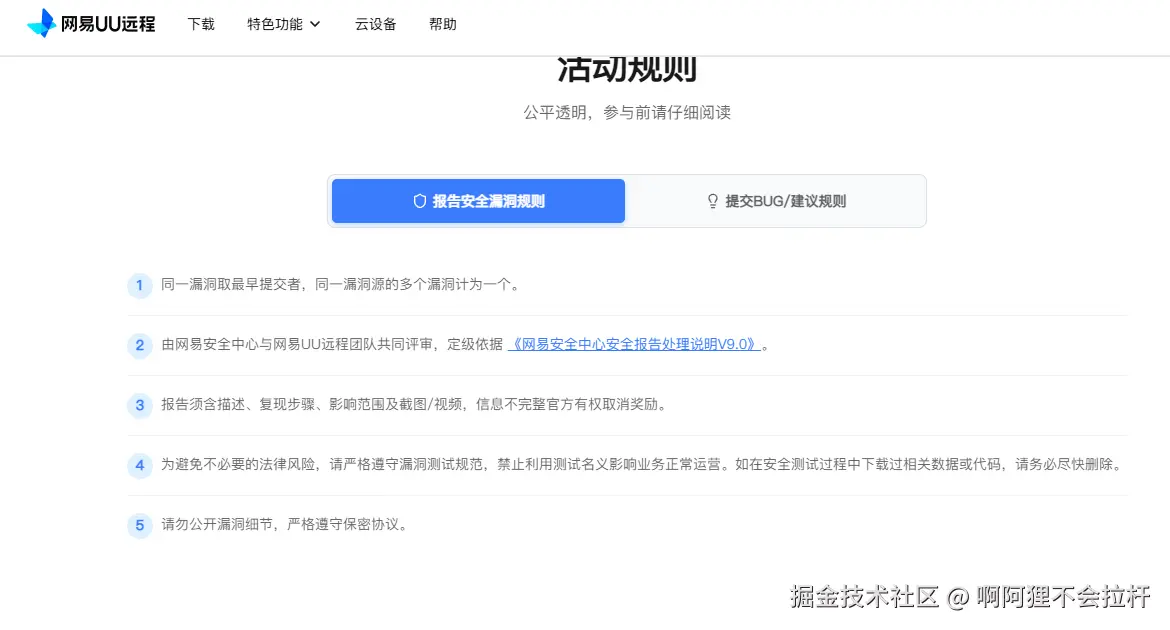Click subtitle 公平透明，参与前请仔细阅读
The width and height of the screenshot is (1170, 630).
[x=627, y=113]
